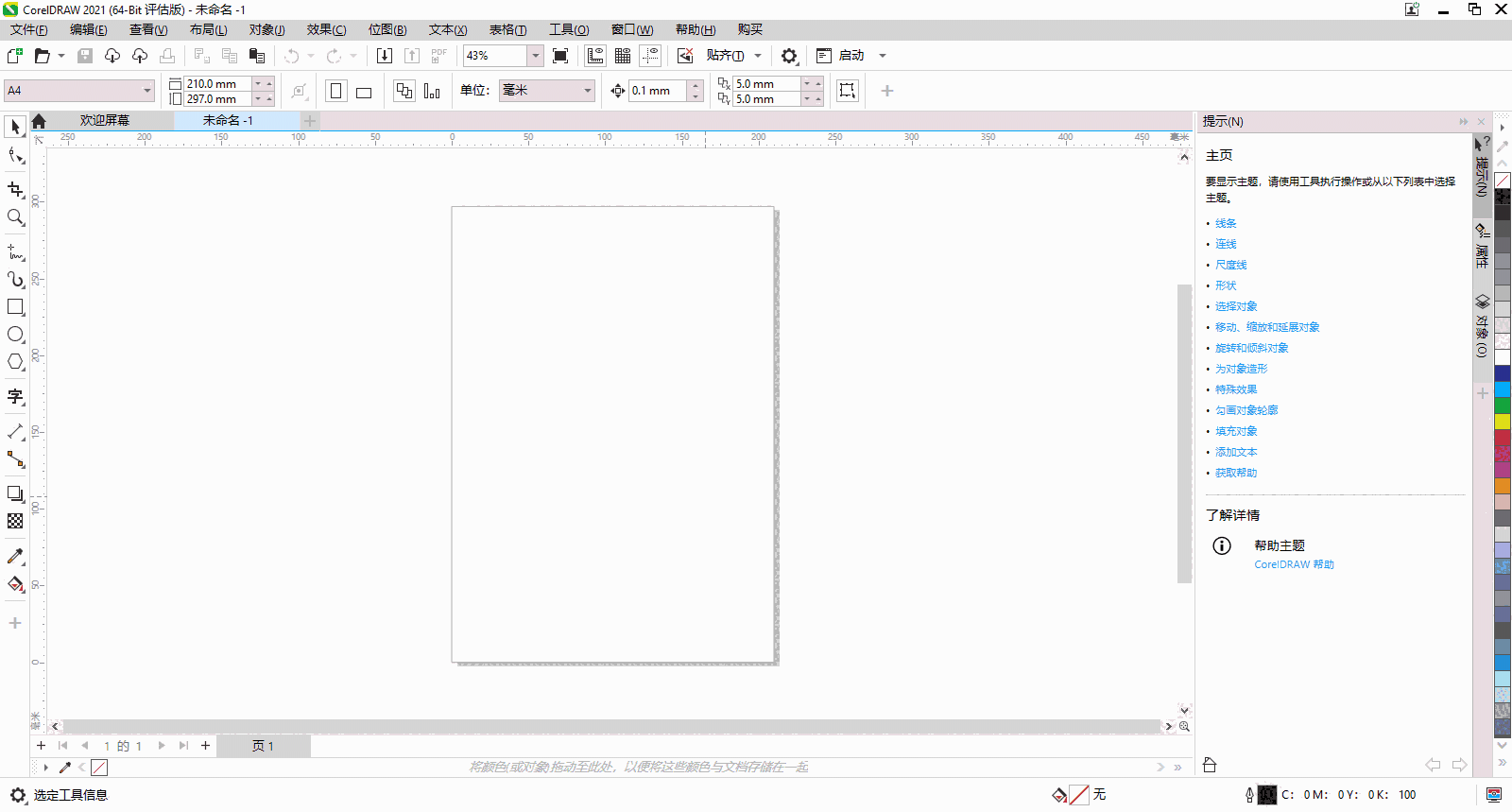Expand the A4 page size dropdown

click(147, 91)
